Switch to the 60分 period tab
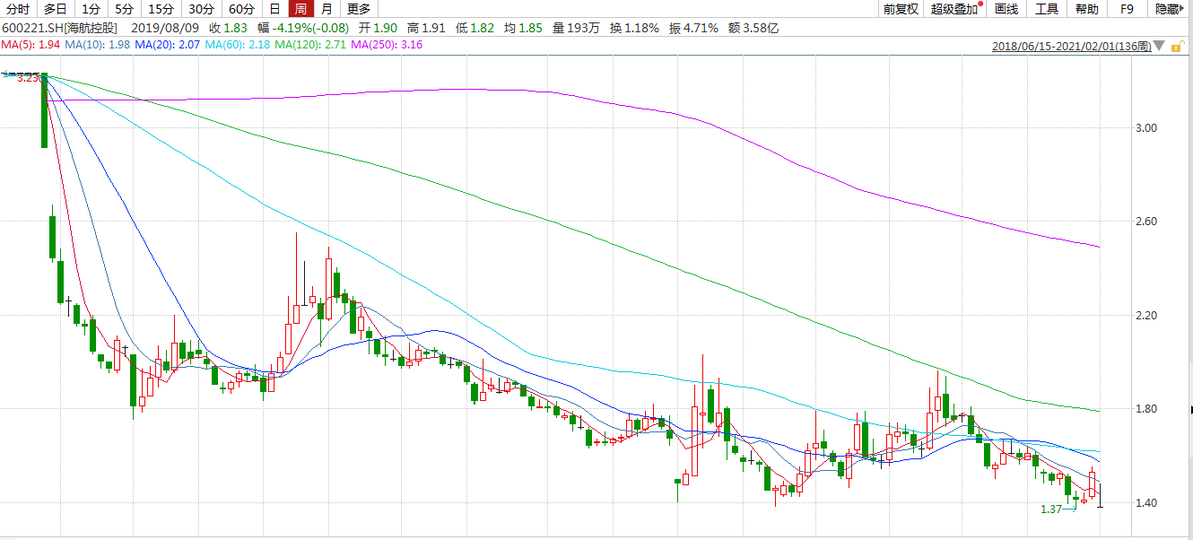Viewport: 1193px width, 540px height. click(x=241, y=9)
